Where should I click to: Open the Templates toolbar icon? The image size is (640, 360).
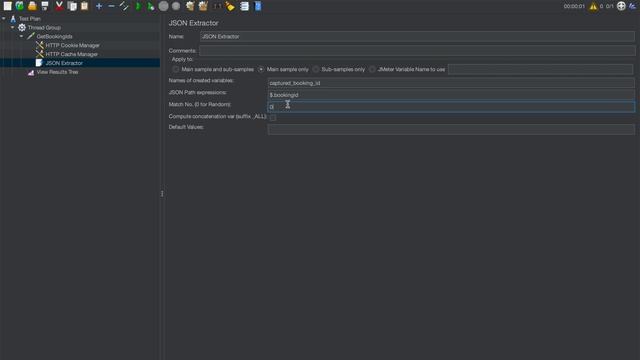click(x=20, y=6)
